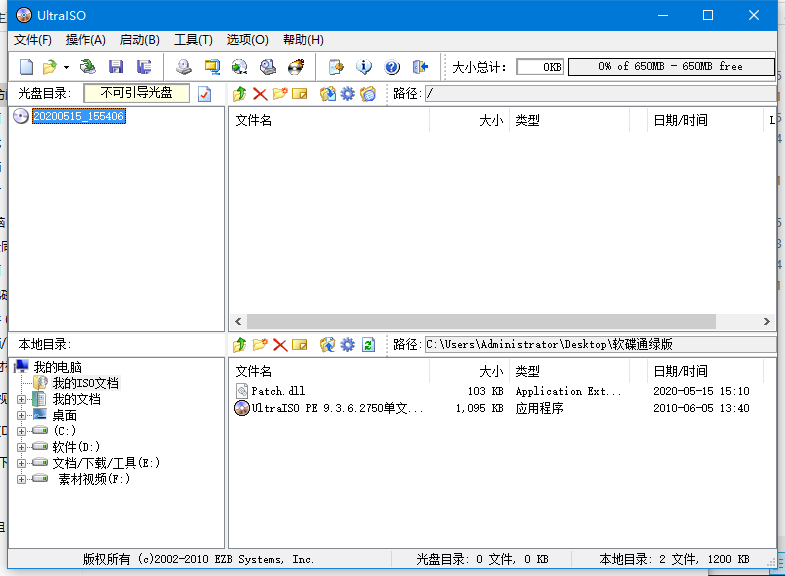785x576 pixels.
Task: Open the Info bubble icon
Action: (364, 67)
